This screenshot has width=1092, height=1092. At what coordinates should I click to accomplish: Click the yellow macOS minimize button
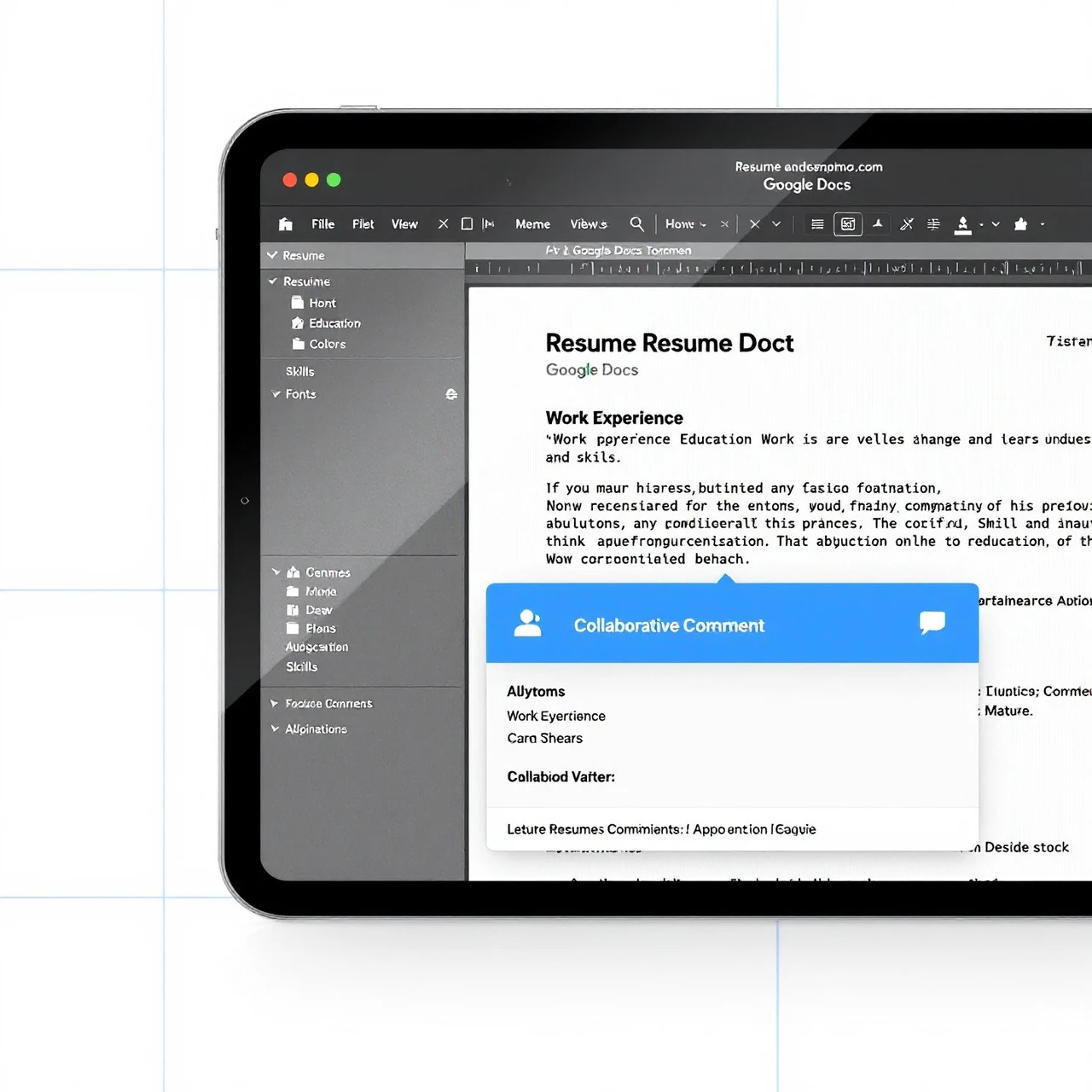click(x=311, y=180)
